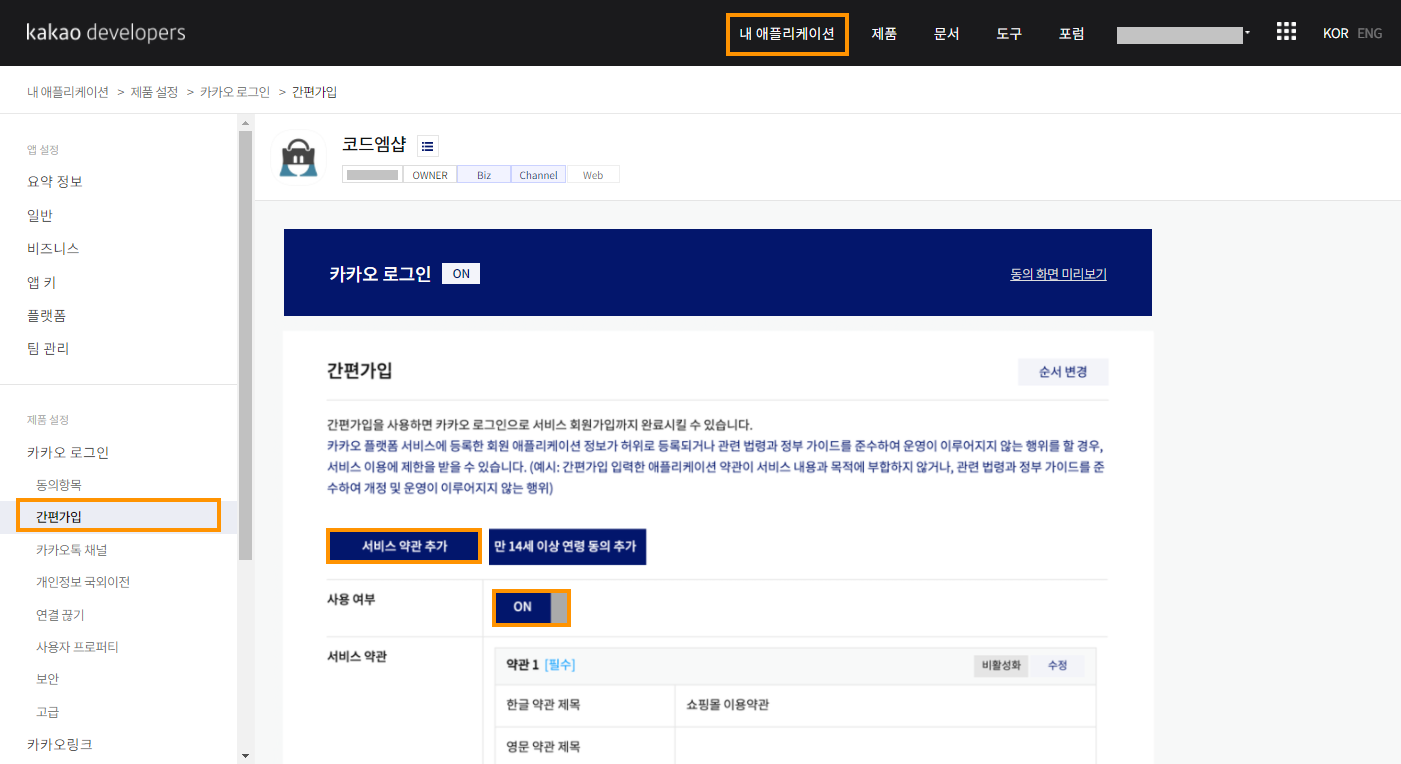This screenshot has height=764, width=1401.
Task: Open 사용자 프로퍼티 in the sidebar
Action: pyautogui.click(x=77, y=647)
